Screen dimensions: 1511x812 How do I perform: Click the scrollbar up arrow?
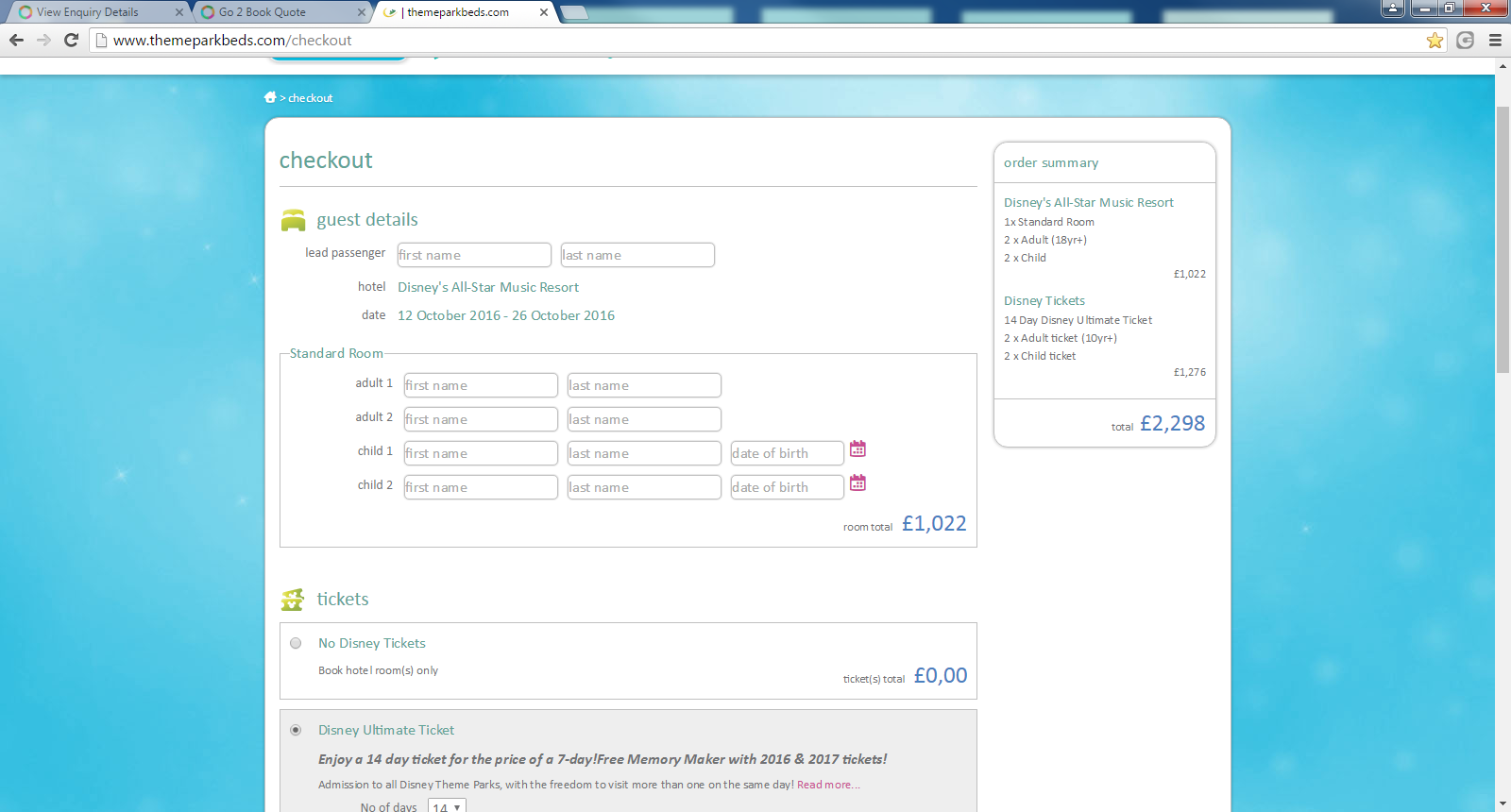coord(1503,66)
